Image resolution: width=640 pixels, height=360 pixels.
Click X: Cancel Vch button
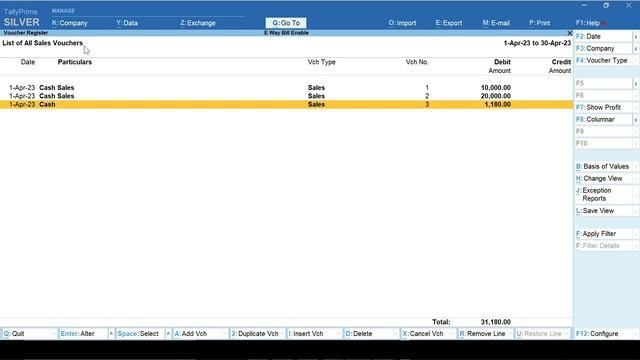426,333
